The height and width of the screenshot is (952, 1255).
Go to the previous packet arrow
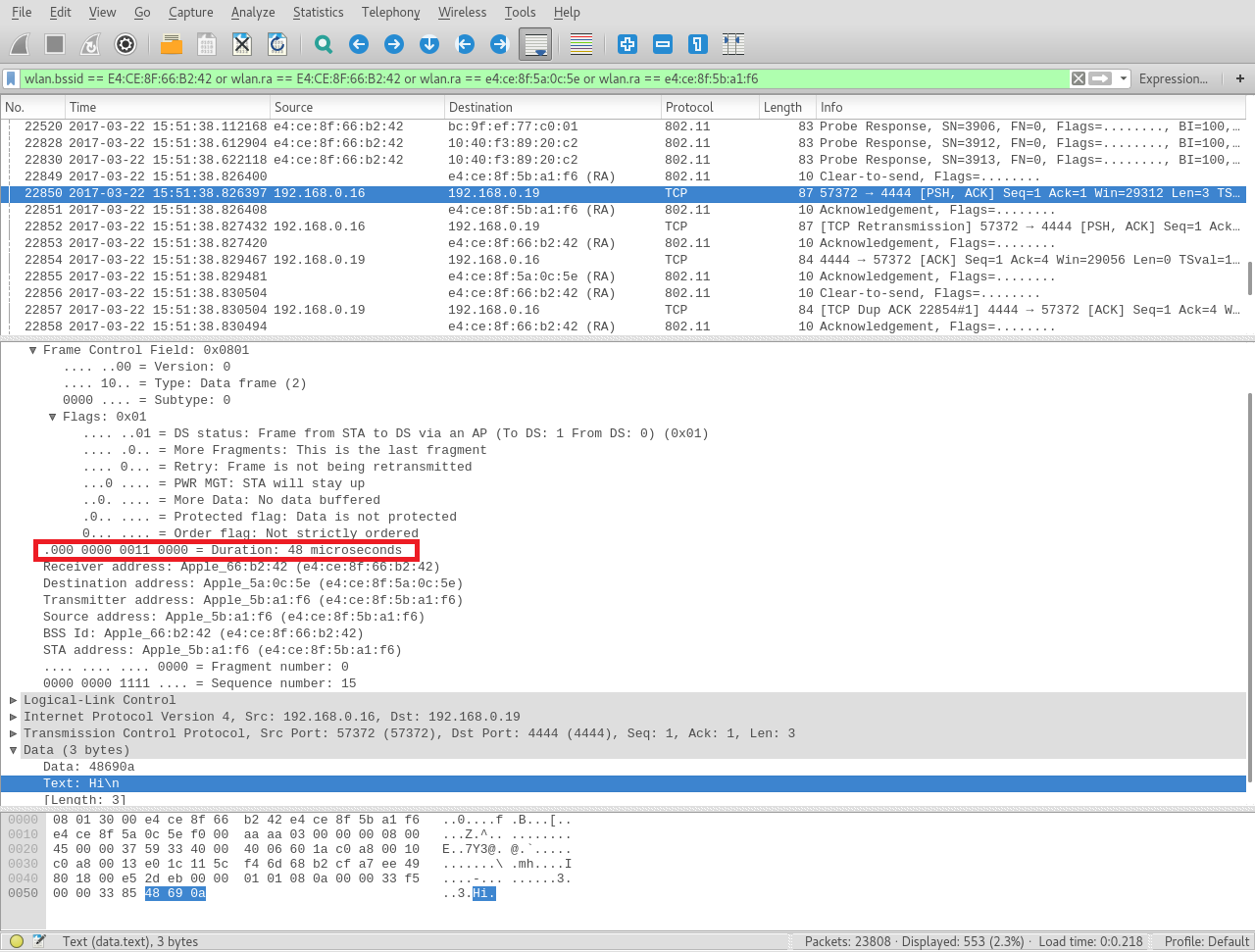coord(359,44)
